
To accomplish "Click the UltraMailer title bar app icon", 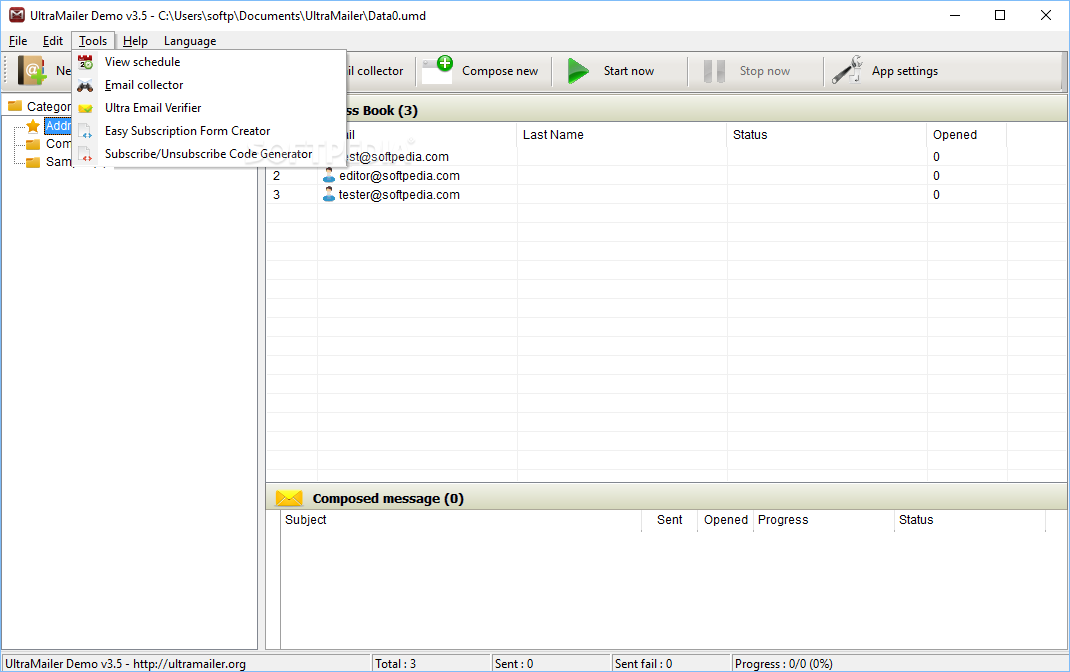I will (x=16, y=15).
